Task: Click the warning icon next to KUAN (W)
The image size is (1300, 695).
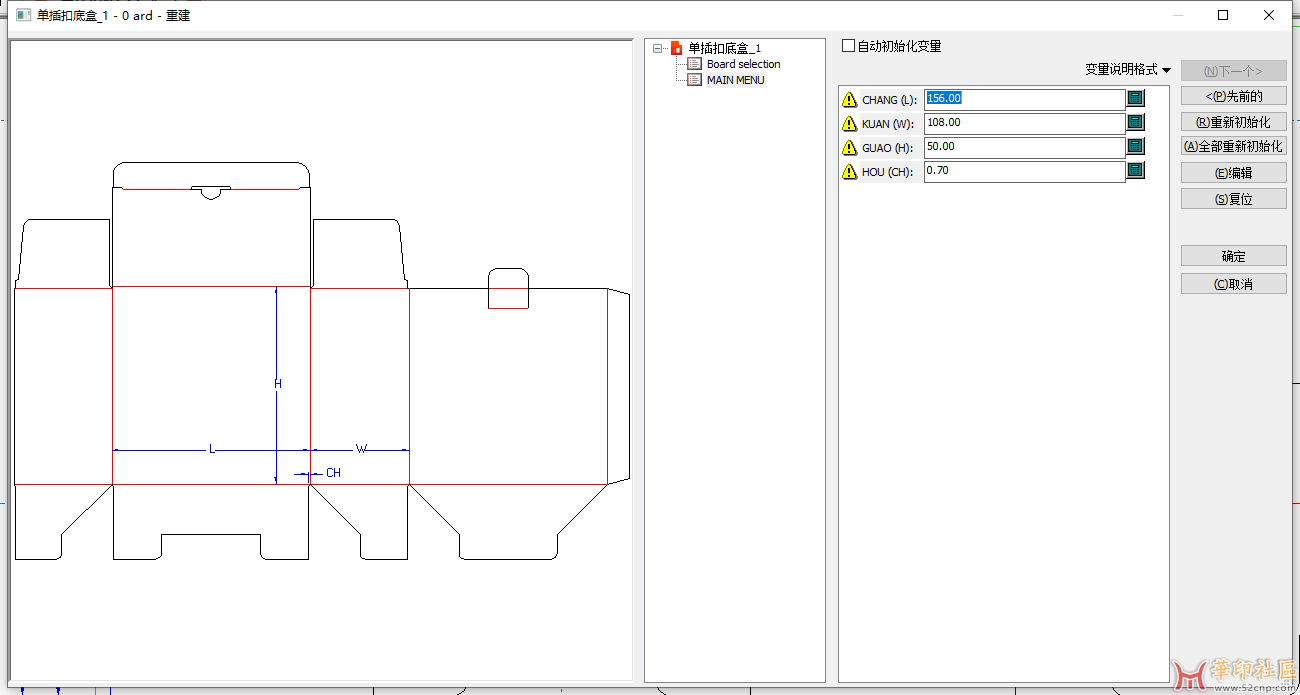Action: (x=849, y=123)
